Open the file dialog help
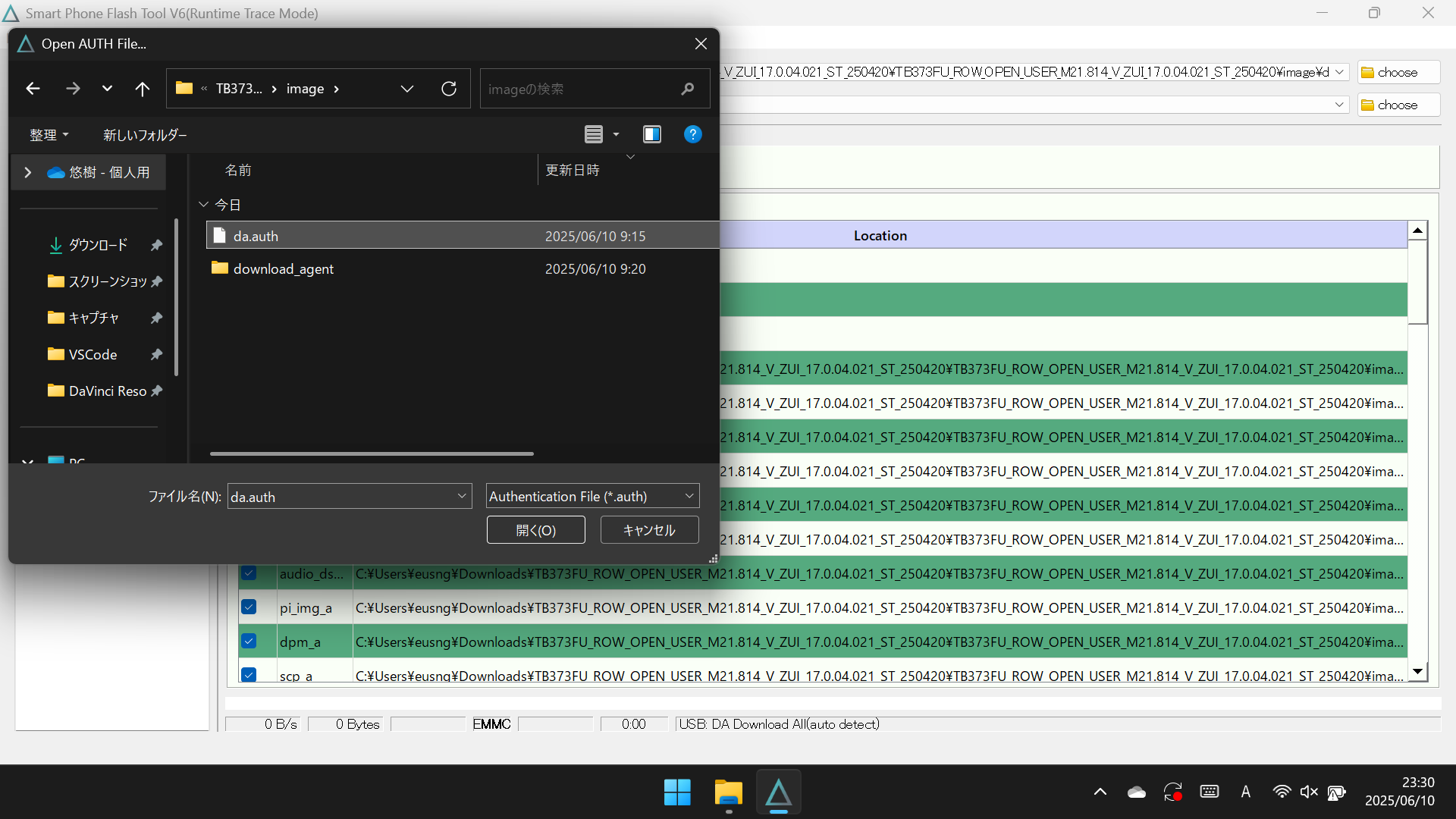Screen dimensions: 1456x819 (693, 134)
